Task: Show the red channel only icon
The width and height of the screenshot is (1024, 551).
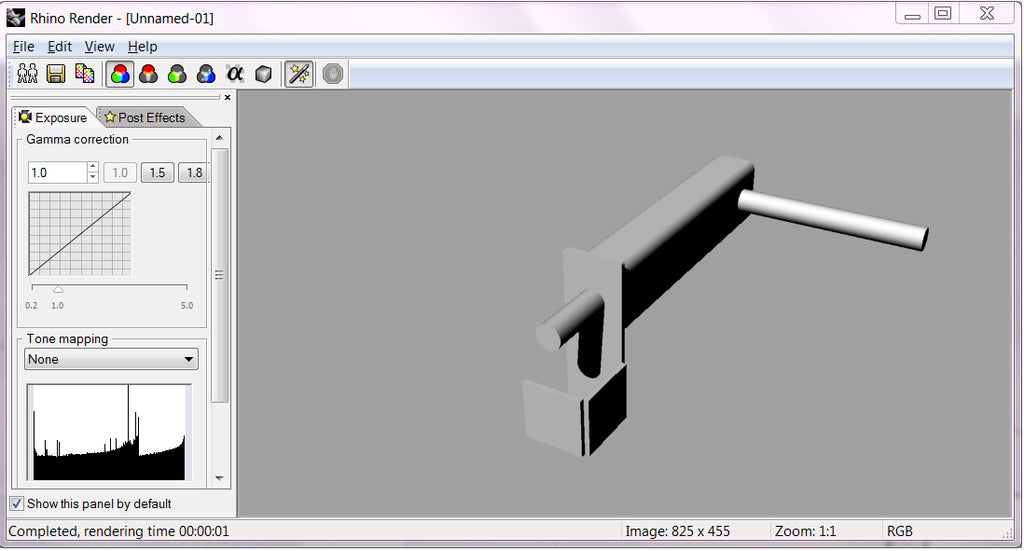Action: pyautogui.click(x=149, y=74)
